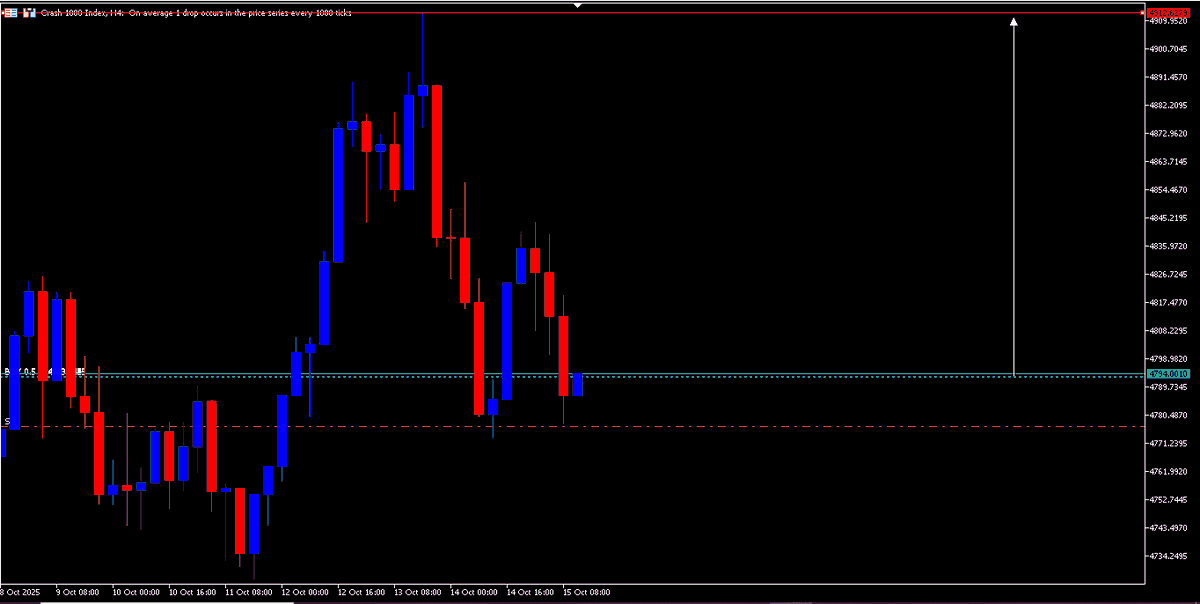Click price scale value 4872.9620
Screen dimensions: 1200x604
pos(1169,133)
